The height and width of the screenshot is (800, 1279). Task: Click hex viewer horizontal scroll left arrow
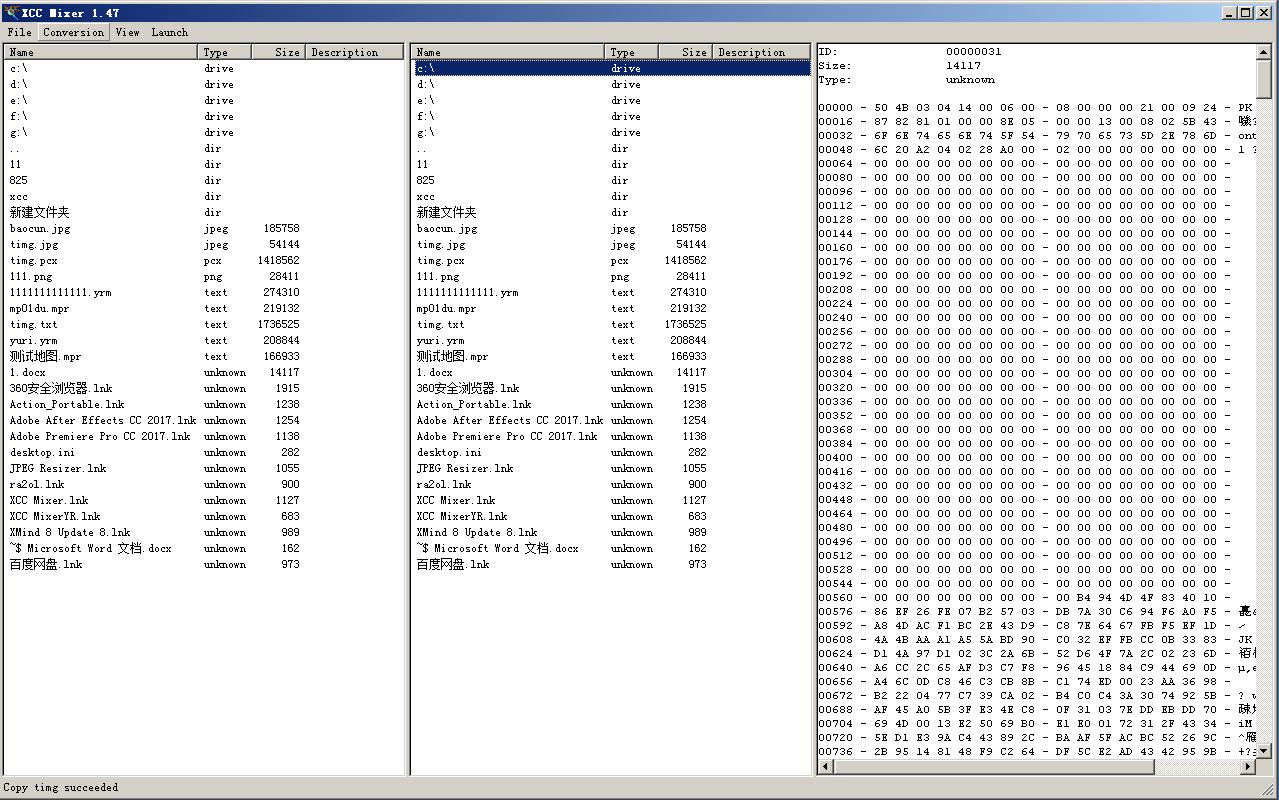[x=825, y=766]
